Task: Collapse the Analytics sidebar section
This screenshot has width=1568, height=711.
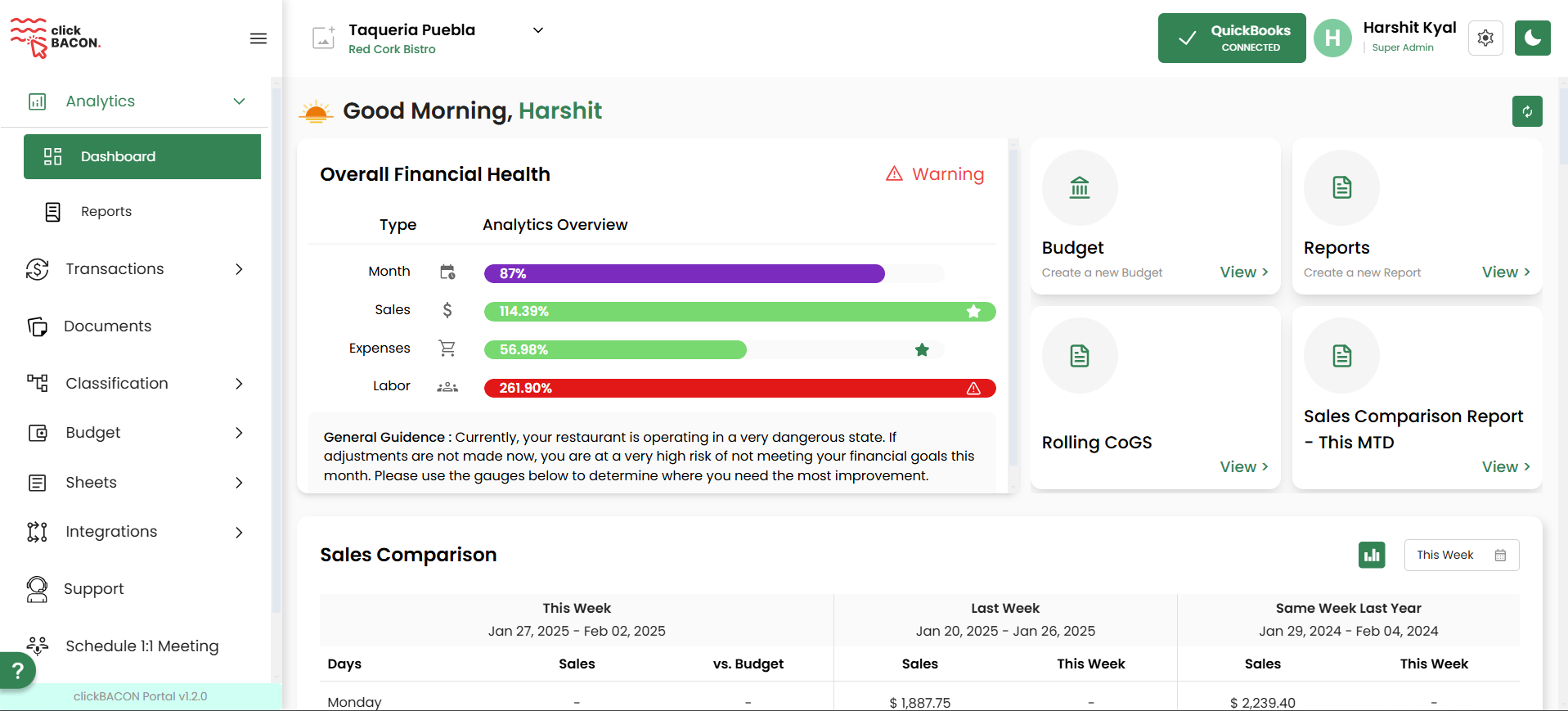Action: coord(239,101)
